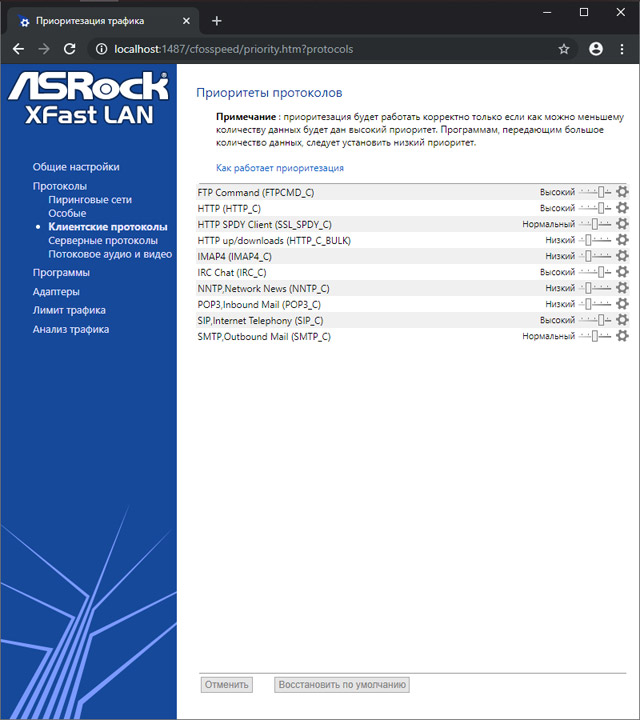
Task: Open Протоколы section in sidebar
Action: coord(60,186)
